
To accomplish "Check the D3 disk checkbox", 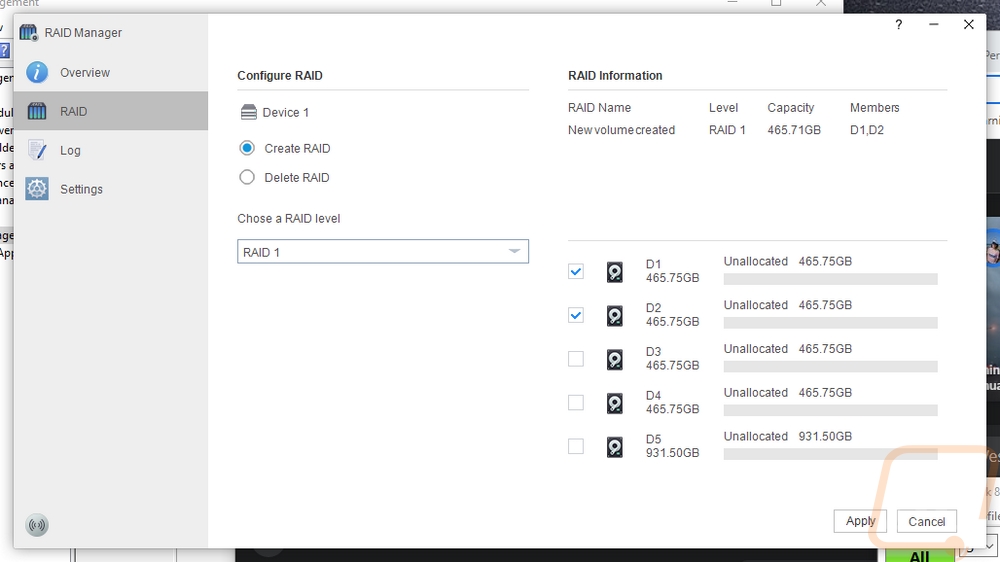I will click(576, 359).
